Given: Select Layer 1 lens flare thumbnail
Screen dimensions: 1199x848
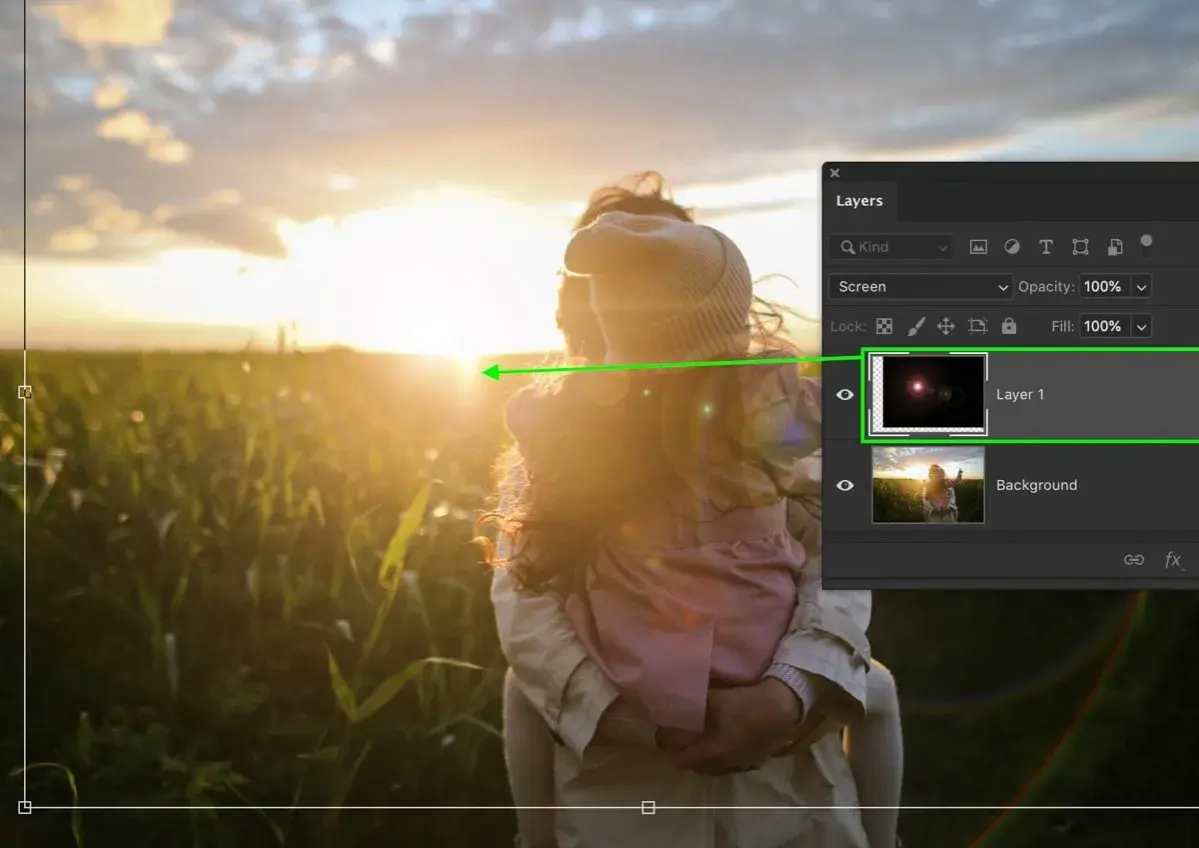Looking at the screenshot, I should (x=928, y=394).
